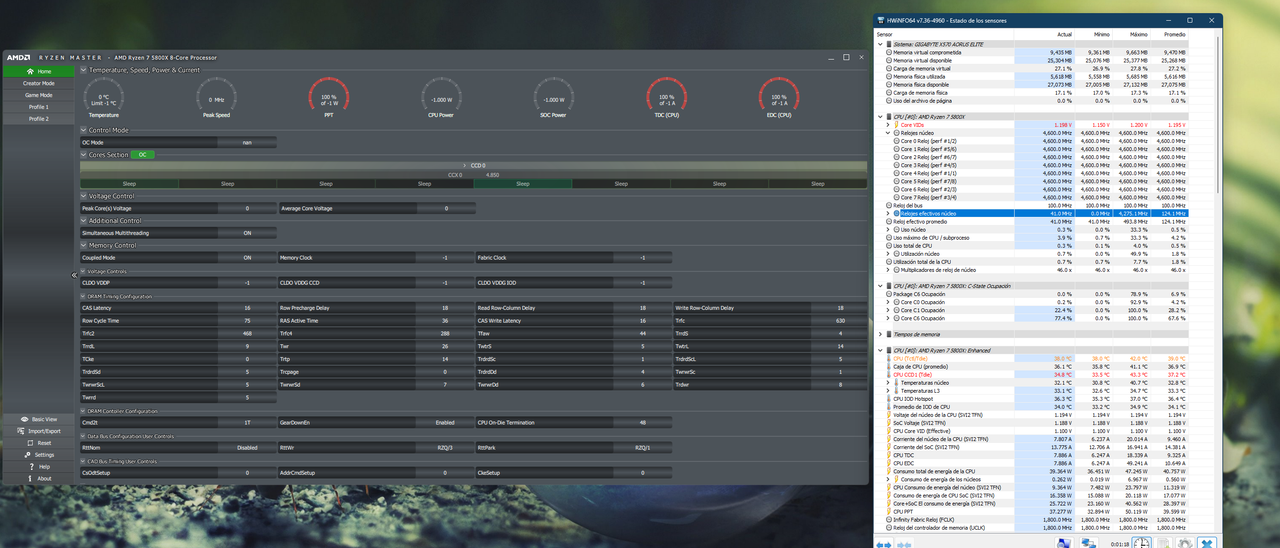Open About in Ryzen Master

40,479
